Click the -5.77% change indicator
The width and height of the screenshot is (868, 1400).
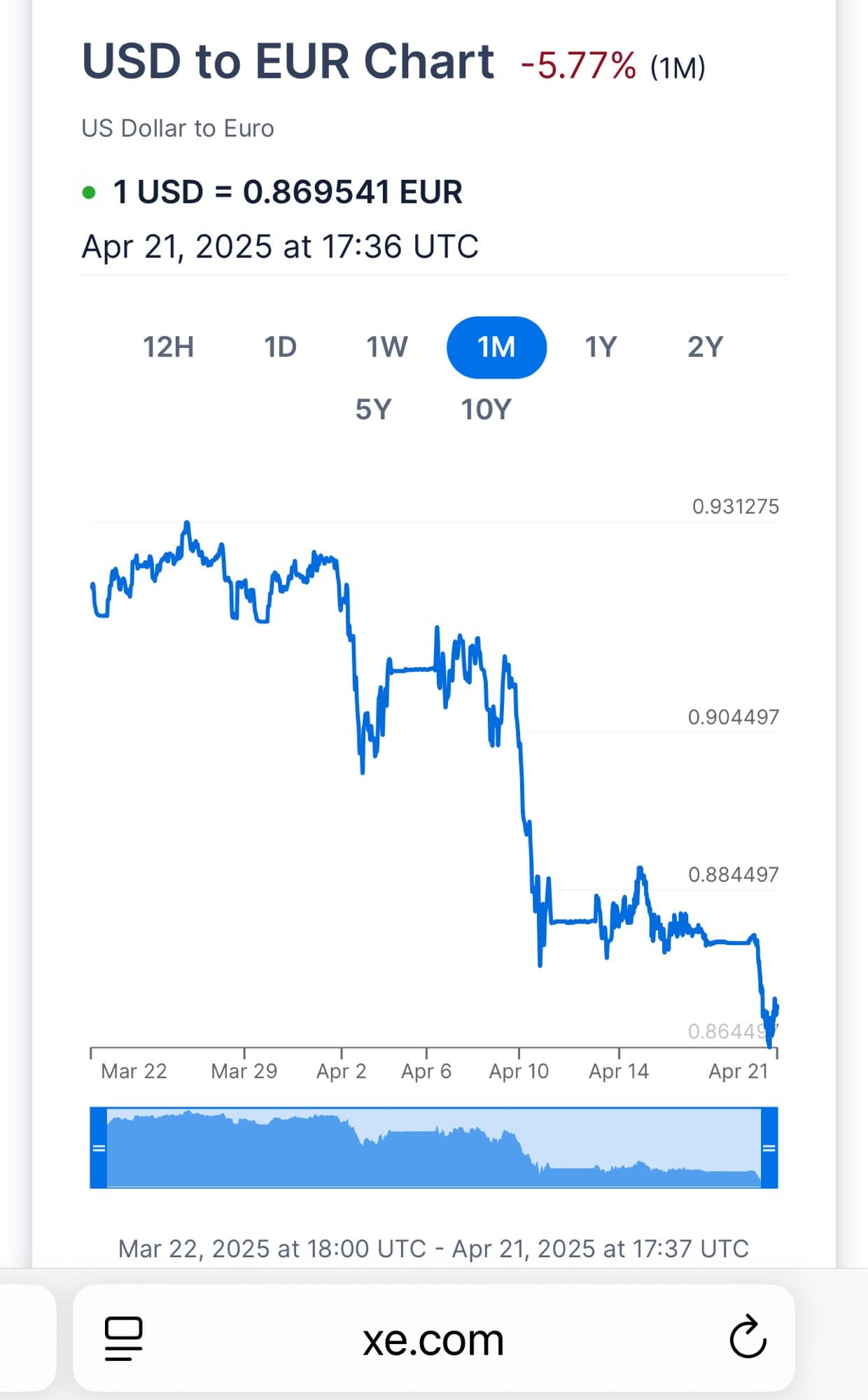click(579, 66)
